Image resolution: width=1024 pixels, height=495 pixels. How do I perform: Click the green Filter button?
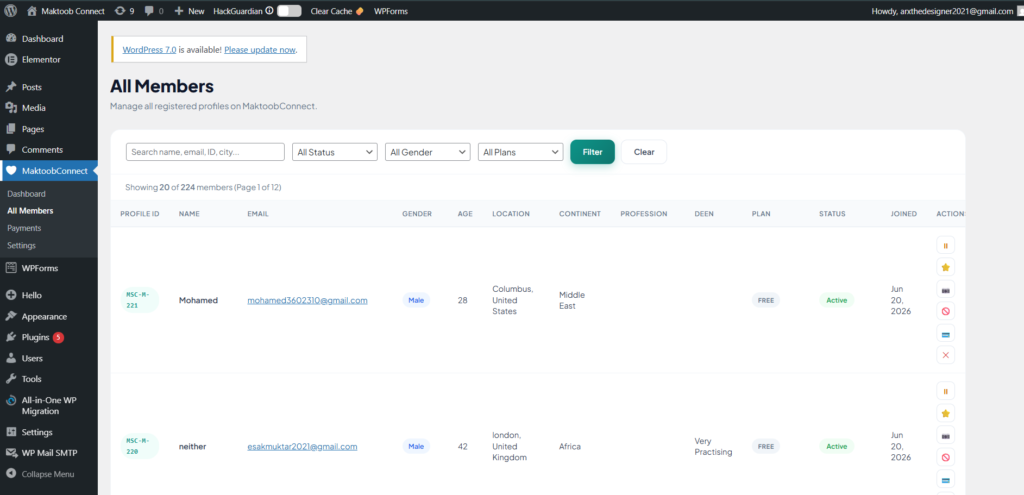(x=592, y=152)
